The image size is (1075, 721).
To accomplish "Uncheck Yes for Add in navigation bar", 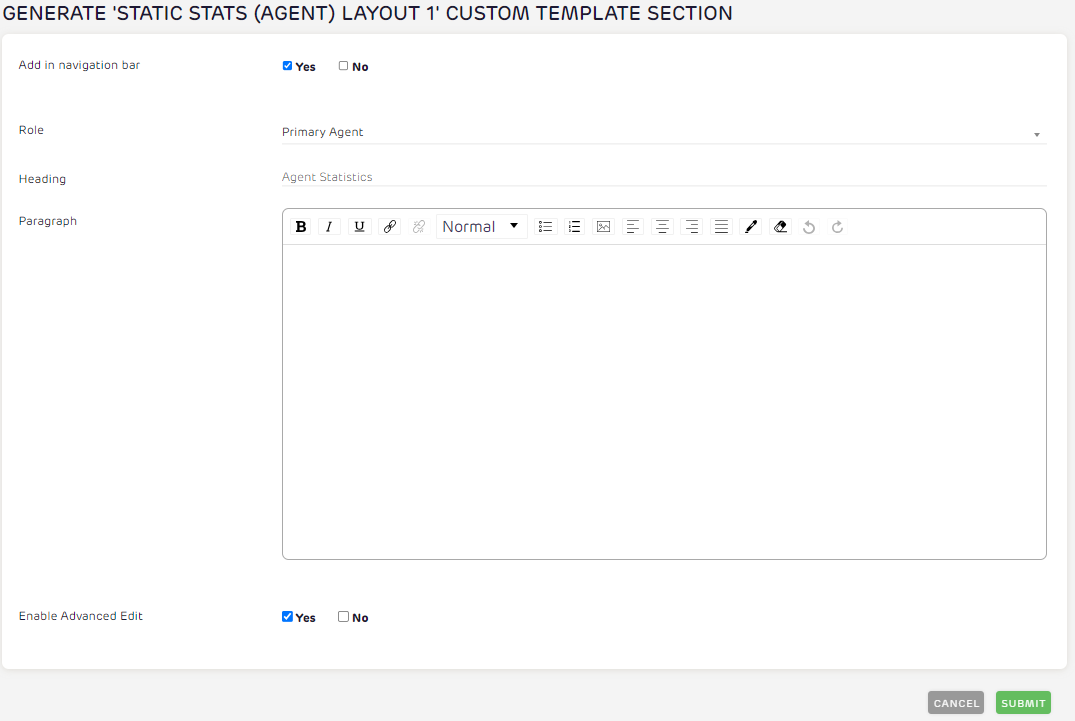I will pos(287,65).
